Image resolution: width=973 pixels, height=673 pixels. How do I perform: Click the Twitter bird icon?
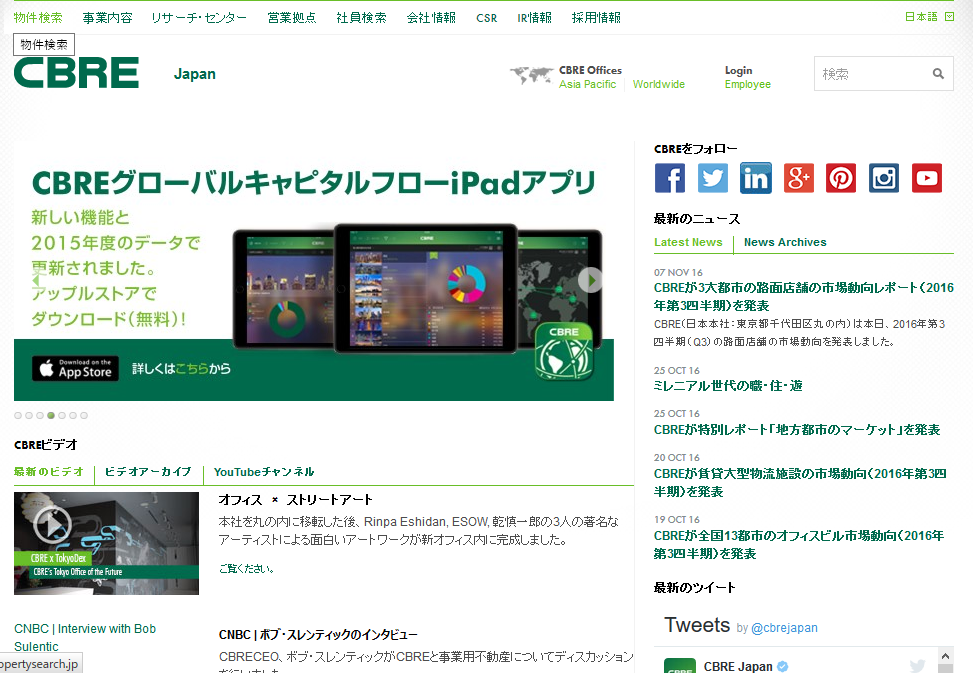click(x=713, y=178)
